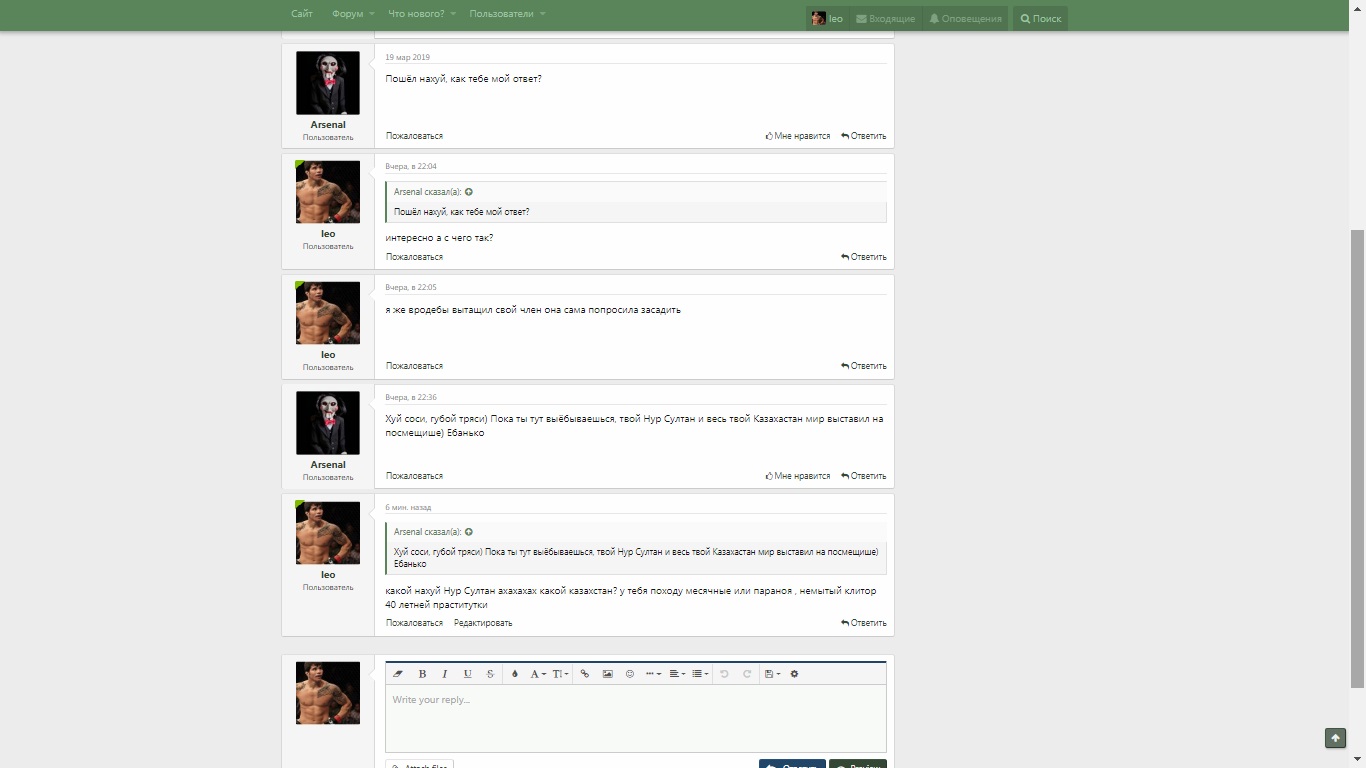This screenshot has width=1366, height=768.
Task: Click timestamp 6 мин. назад
Action: pyautogui.click(x=408, y=507)
